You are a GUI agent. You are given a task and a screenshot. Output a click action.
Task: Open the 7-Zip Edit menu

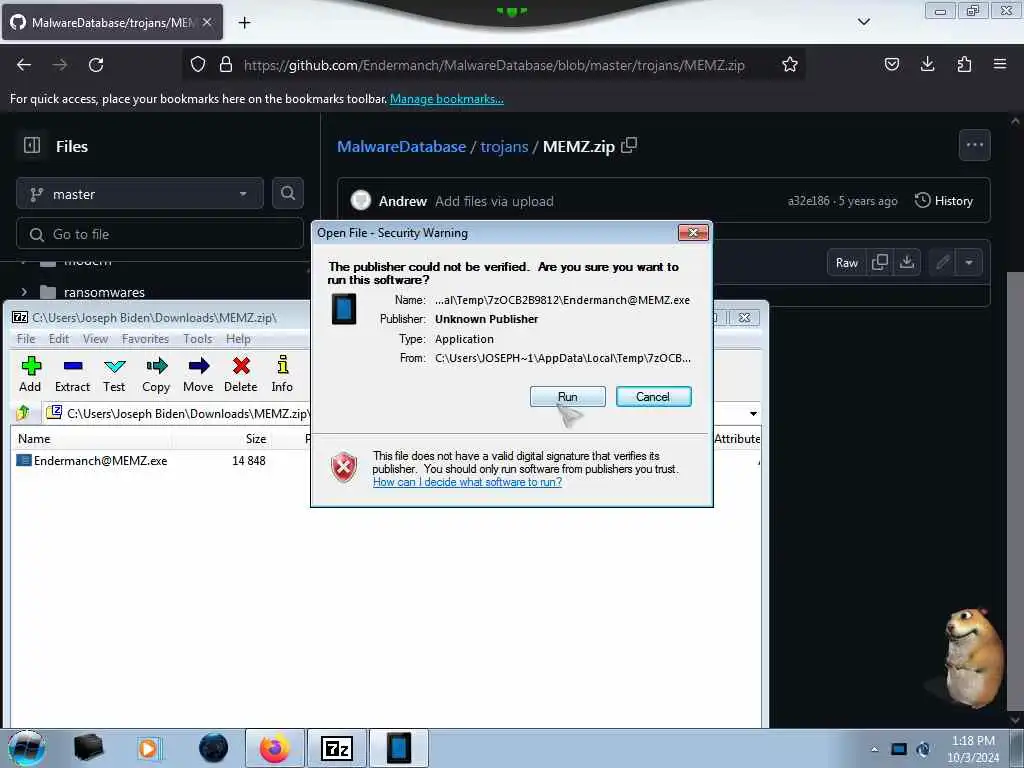pyautogui.click(x=59, y=338)
